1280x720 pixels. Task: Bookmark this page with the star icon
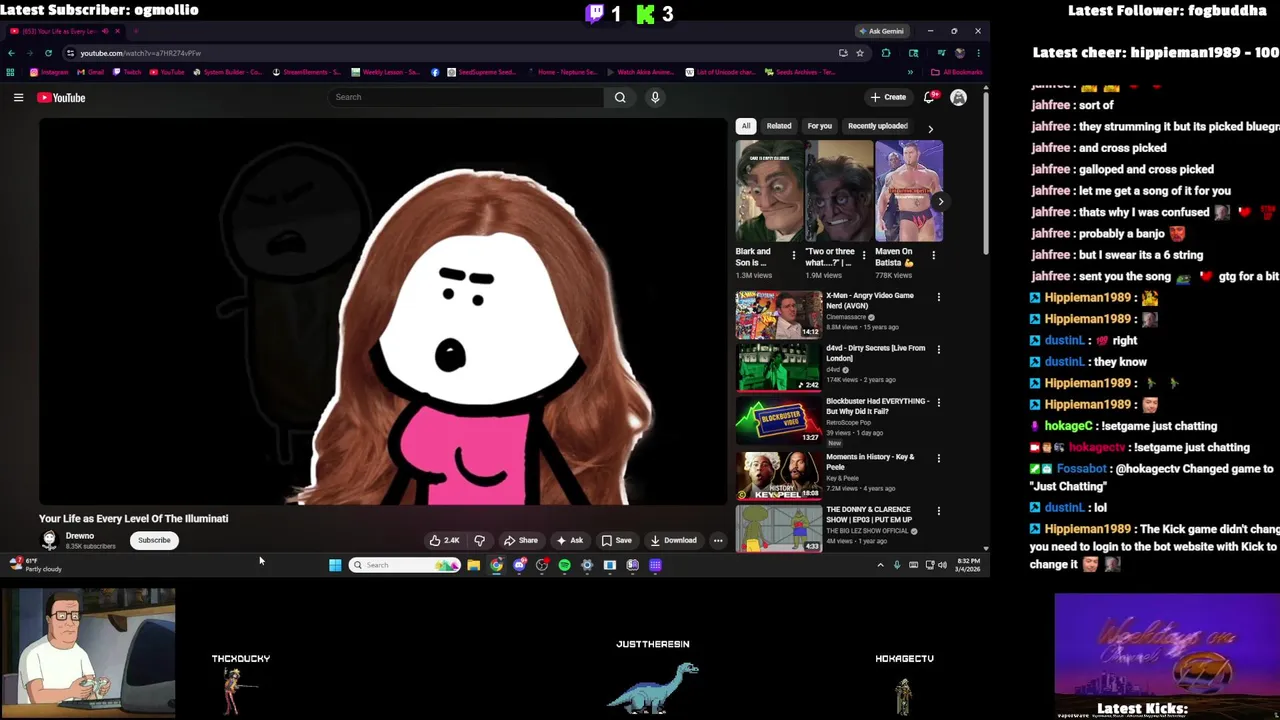pos(859,53)
